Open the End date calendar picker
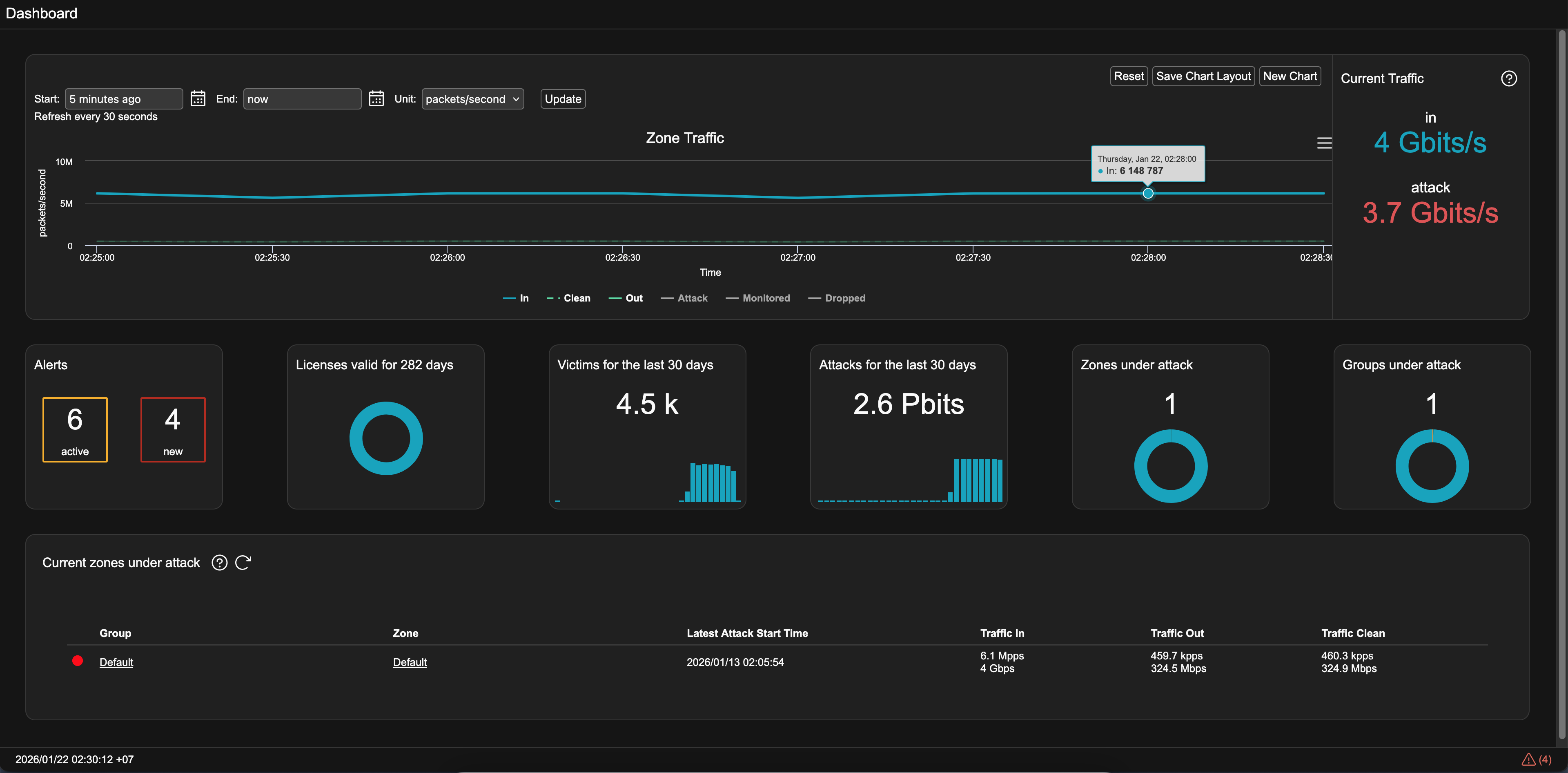The height and width of the screenshot is (773, 1568). (376, 99)
